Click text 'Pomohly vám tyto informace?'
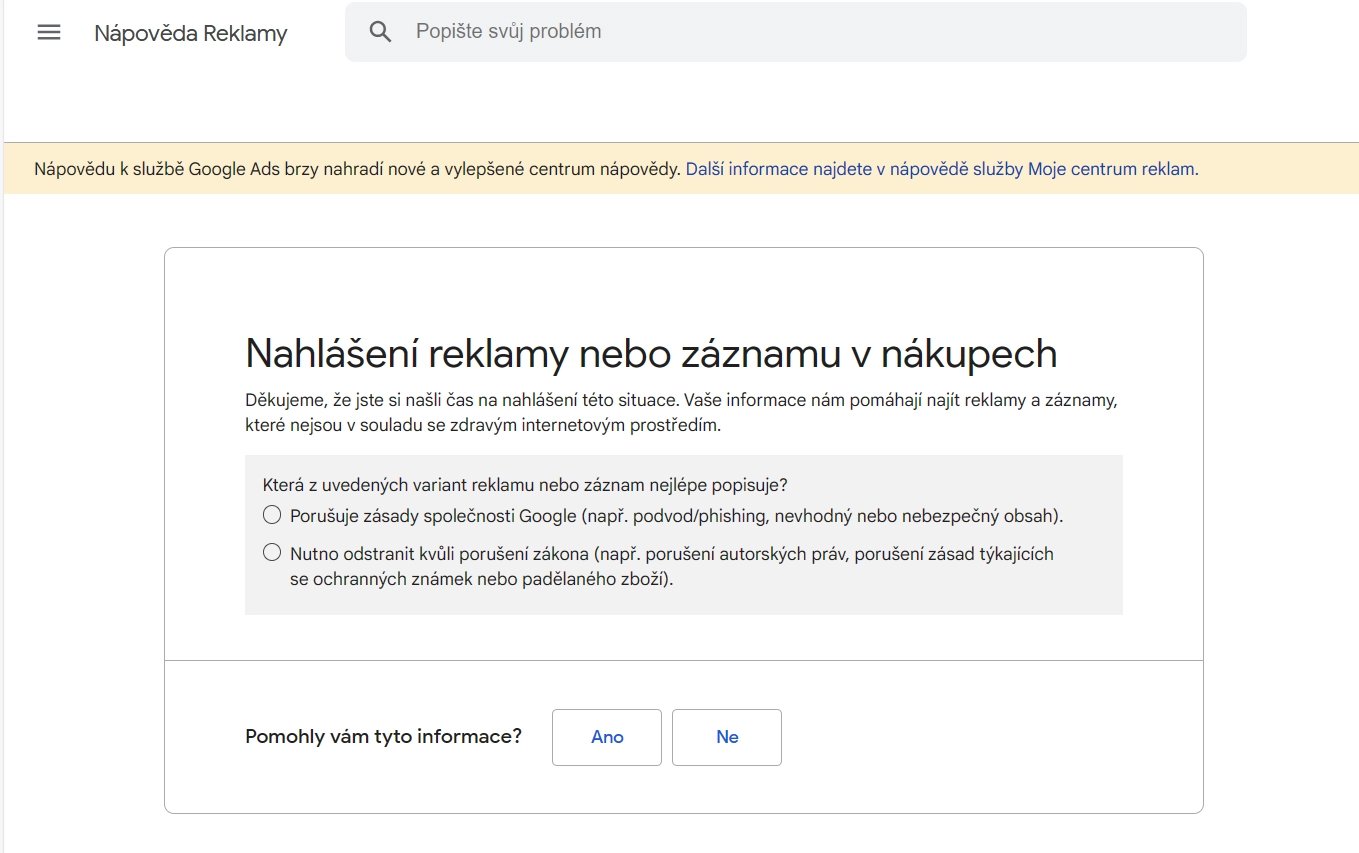 383,737
